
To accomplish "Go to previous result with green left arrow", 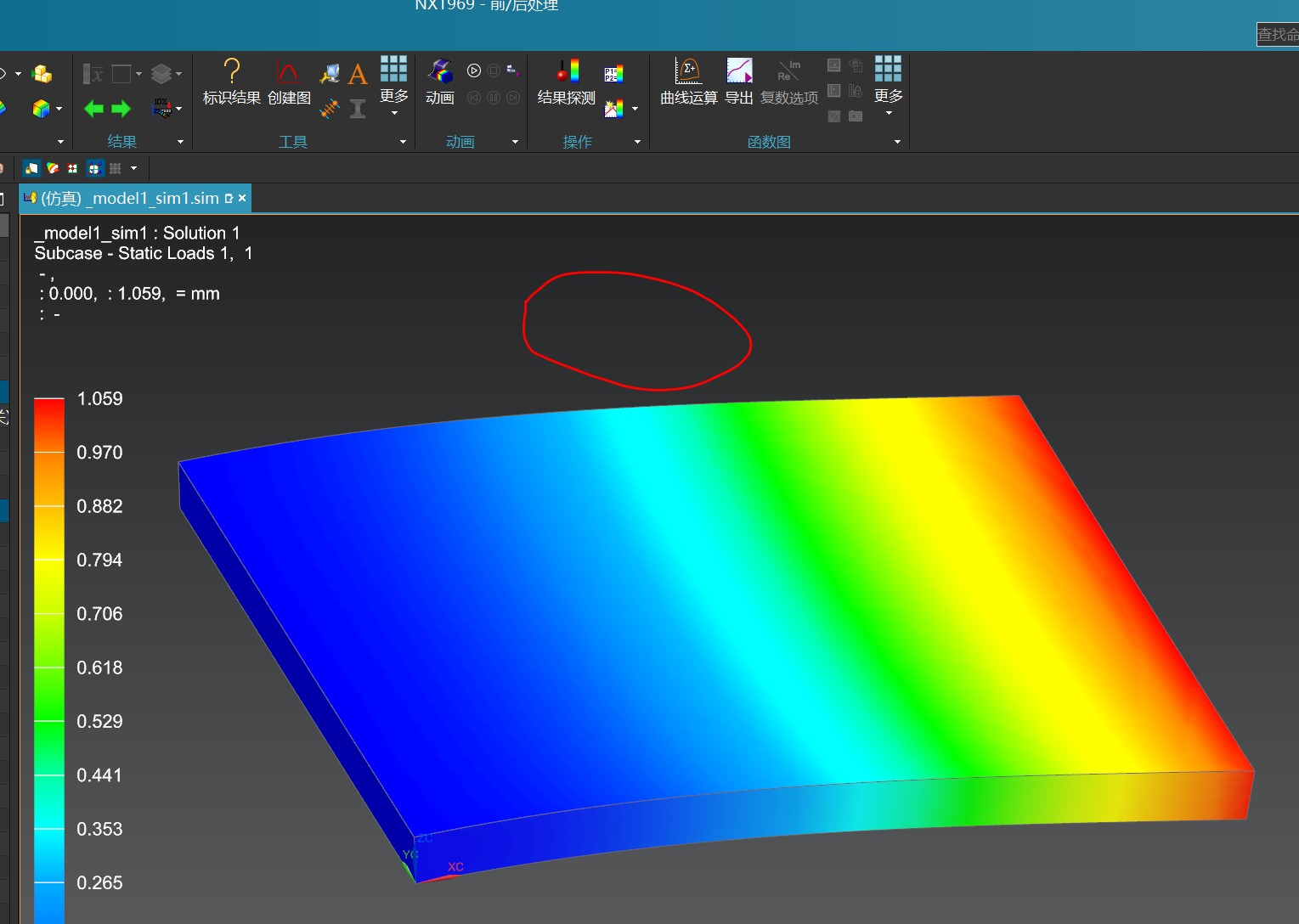I will point(93,109).
